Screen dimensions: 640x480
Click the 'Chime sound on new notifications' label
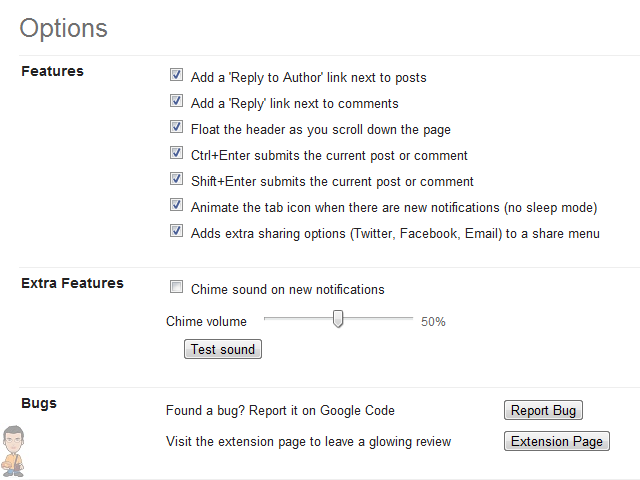point(288,289)
